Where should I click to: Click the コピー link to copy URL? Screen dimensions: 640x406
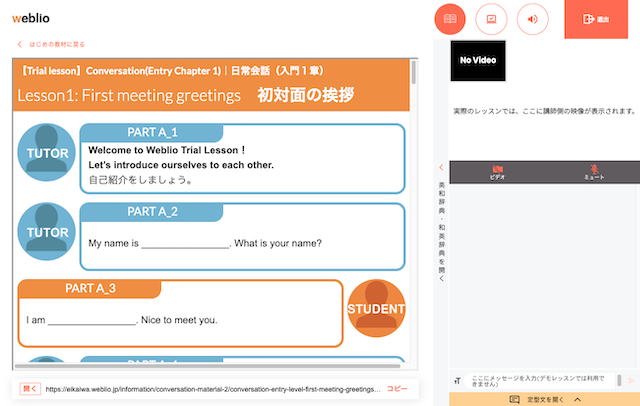coord(397,389)
